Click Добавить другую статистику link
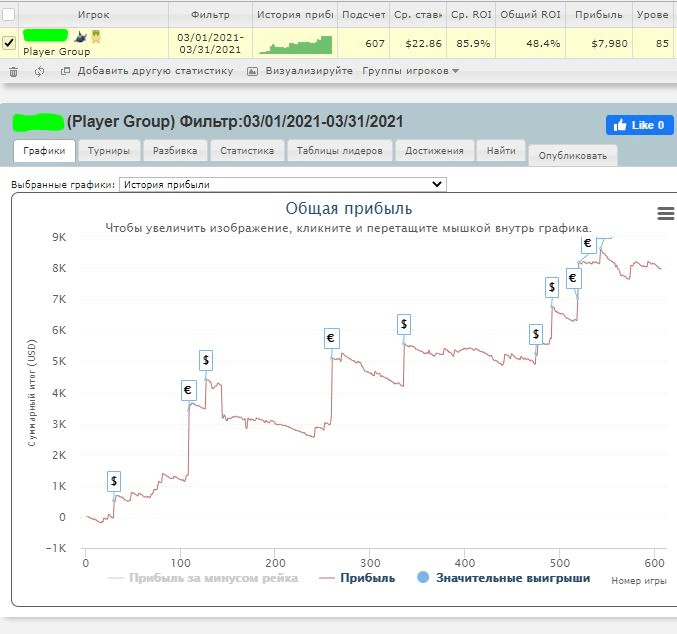Viewport: 677px width, 634px height. tap(147, 71)
